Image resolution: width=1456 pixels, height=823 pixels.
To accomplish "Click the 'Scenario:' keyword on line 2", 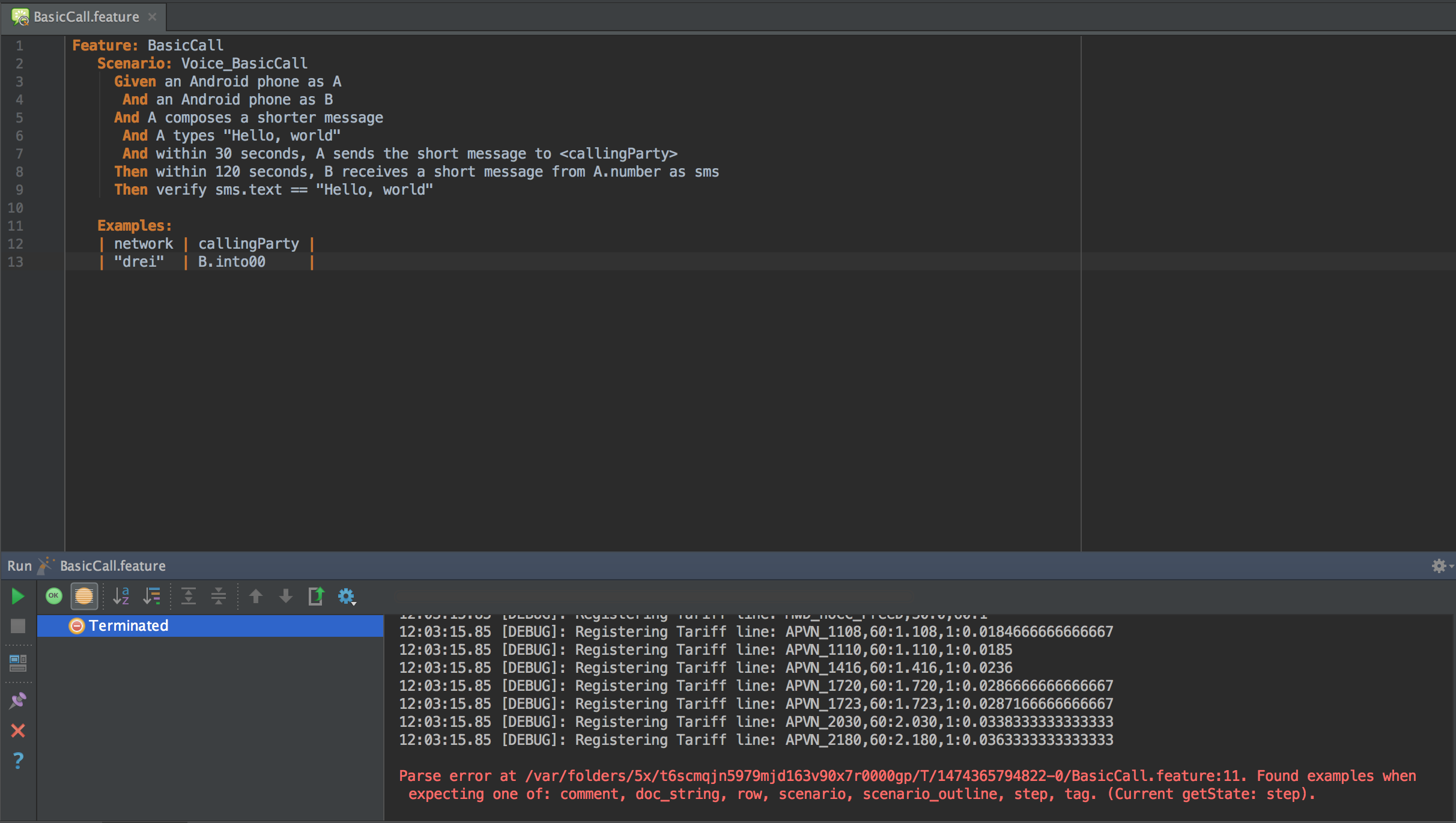I will pyautogui.click(x=135, y=63).
